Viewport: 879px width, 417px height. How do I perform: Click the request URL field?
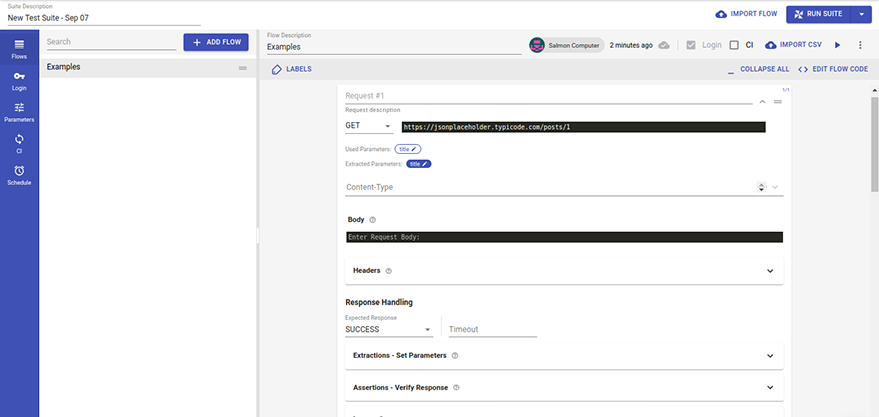point(584,127)
